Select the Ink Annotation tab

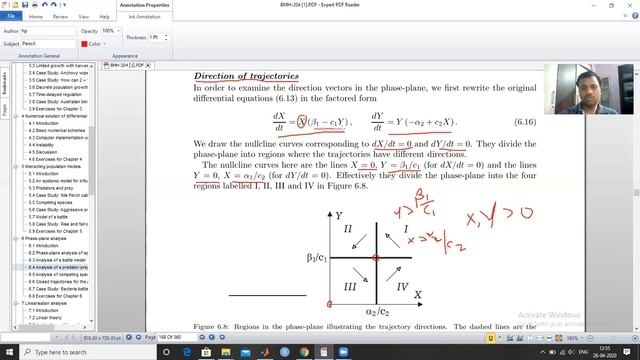tap(144, 17)
